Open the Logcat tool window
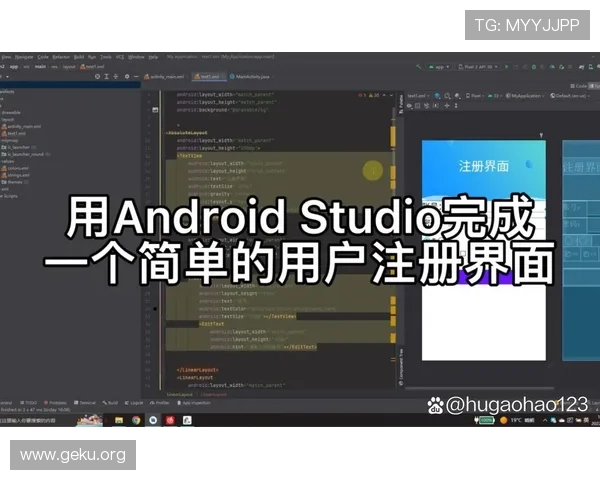Viewport: 600px width, 480px height. click(134, 403)
